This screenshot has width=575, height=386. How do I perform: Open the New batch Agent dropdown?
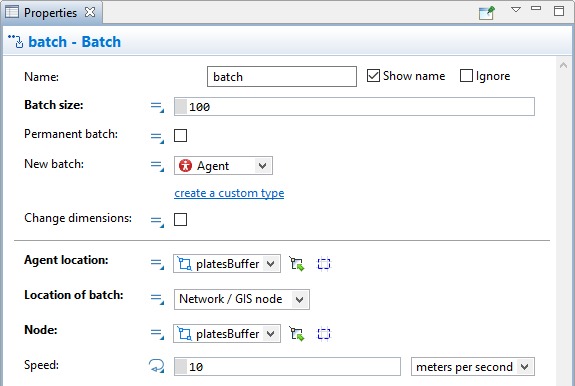tap(223, 166)
